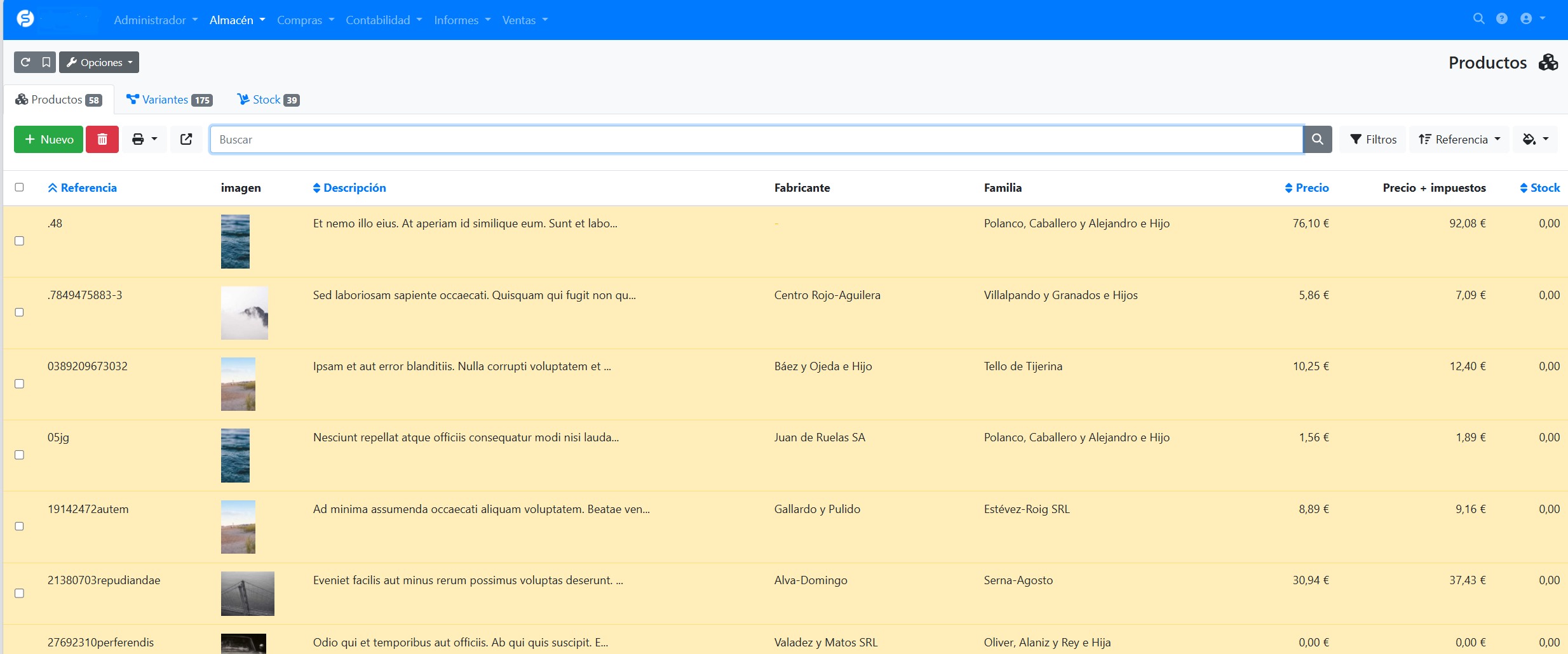Click the top navbar search icon
This screenshot has width=1568, height=654.
[x=1478, y=19]
